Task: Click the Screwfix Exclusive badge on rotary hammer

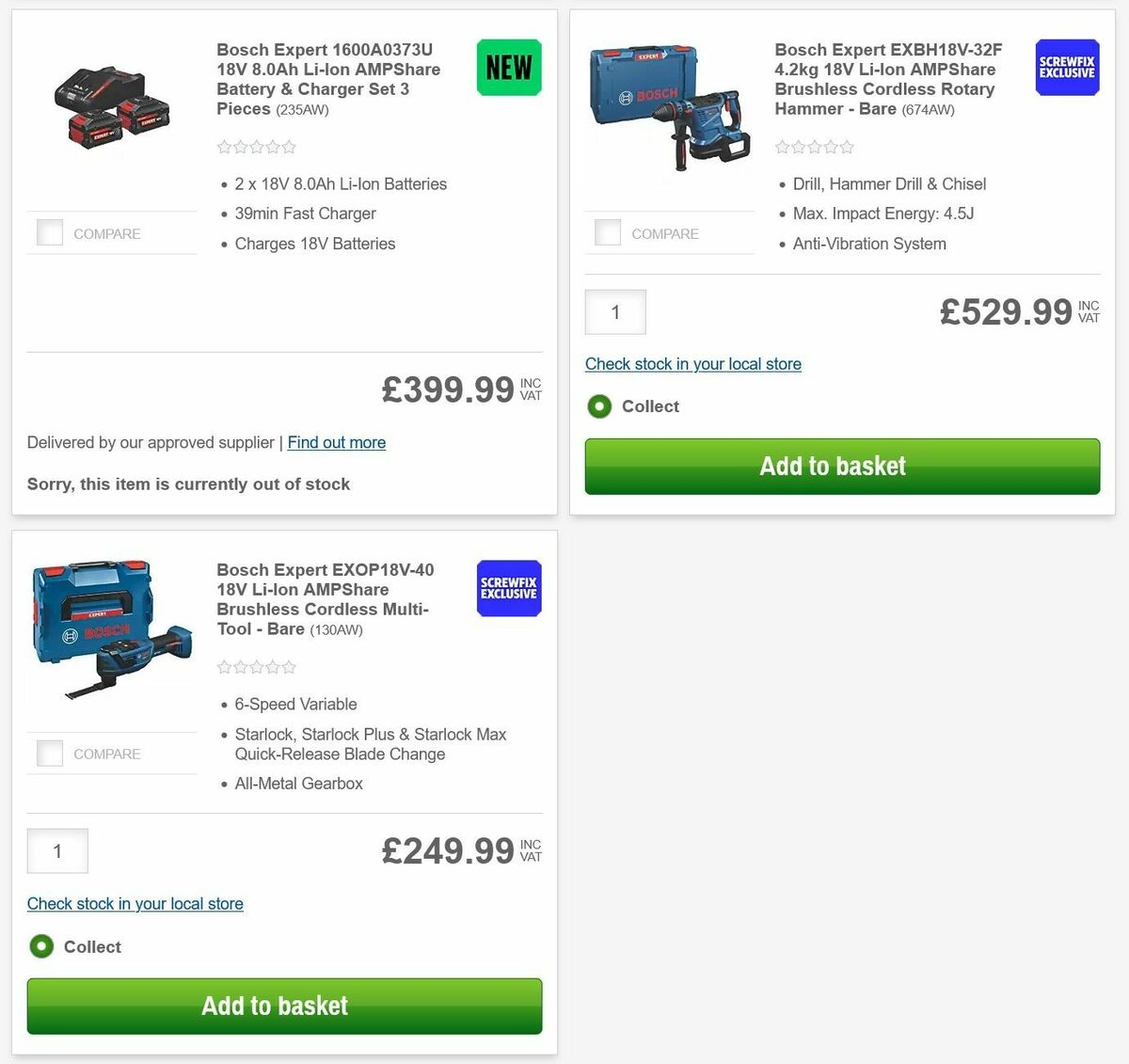Action: pyautogui.click(x=1066, y=67)
